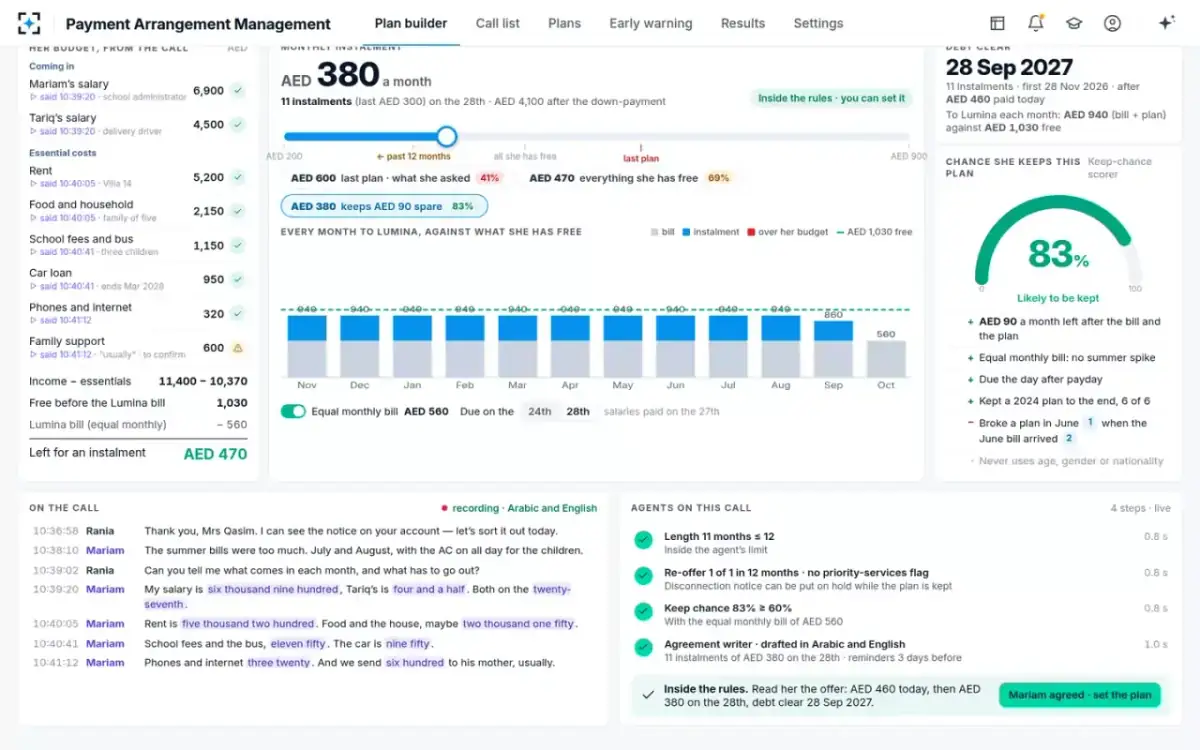Click the highlighted phrase six hundred

pos(415,662)
